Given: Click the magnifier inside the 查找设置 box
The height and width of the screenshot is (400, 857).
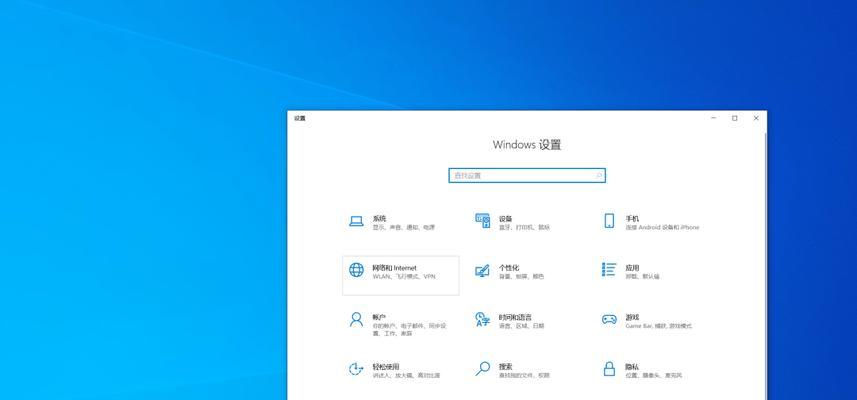Looking at the screenshot, I should (599, 175).
